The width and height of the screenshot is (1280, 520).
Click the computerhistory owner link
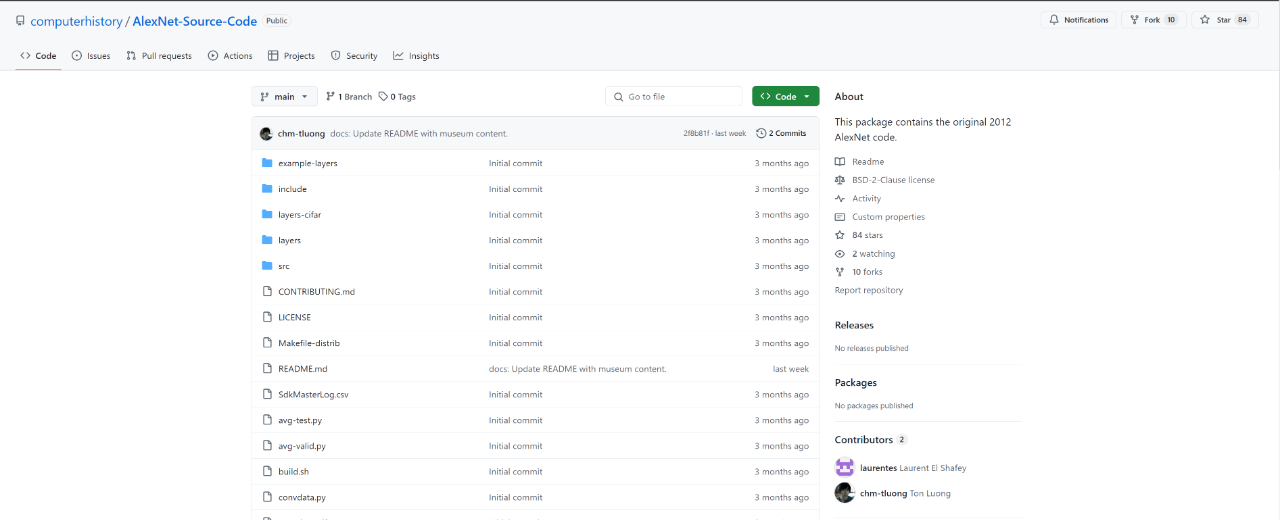click(x=77, y=21)
